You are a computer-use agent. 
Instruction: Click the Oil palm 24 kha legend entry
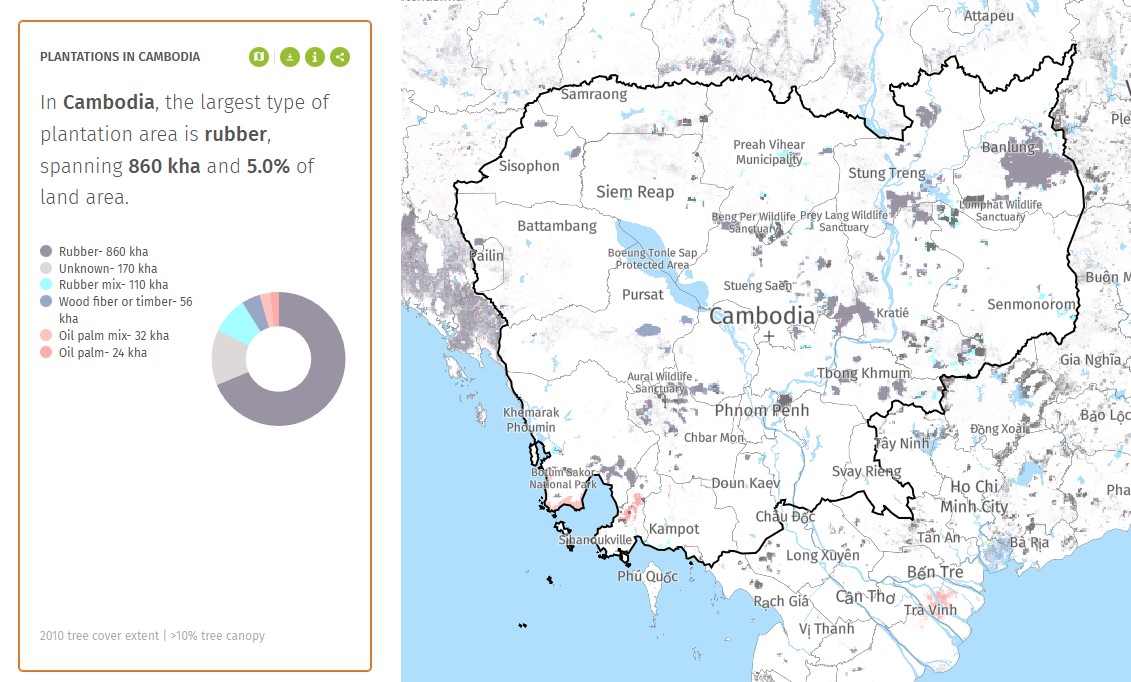click(102, 353)
